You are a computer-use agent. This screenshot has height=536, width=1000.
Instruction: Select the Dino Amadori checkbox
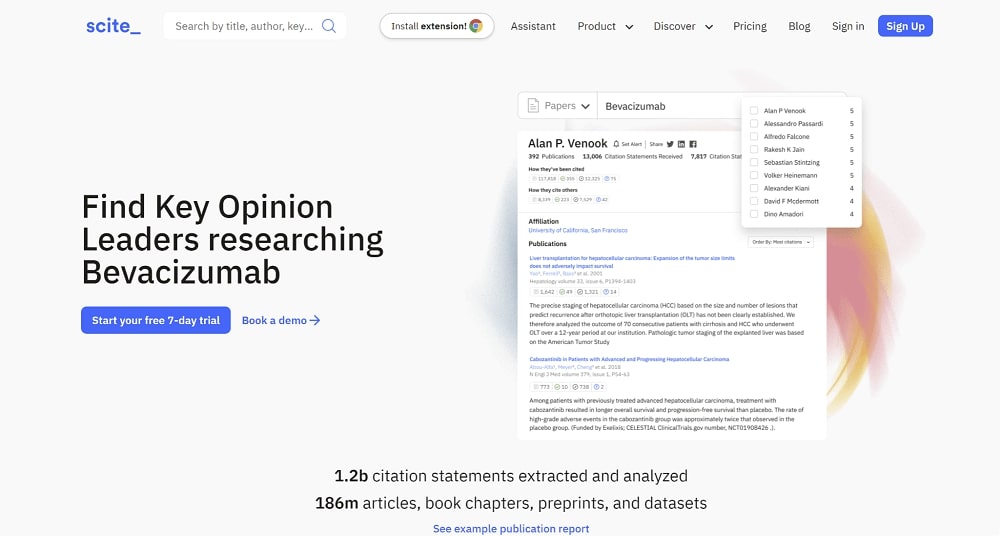pyautogui.click(x=754, y=214)
